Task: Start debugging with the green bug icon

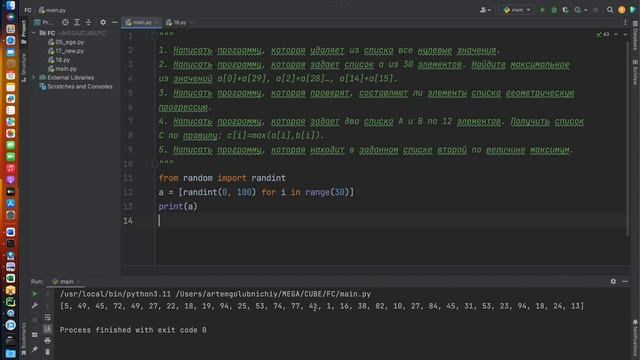Action: [554, 10]
